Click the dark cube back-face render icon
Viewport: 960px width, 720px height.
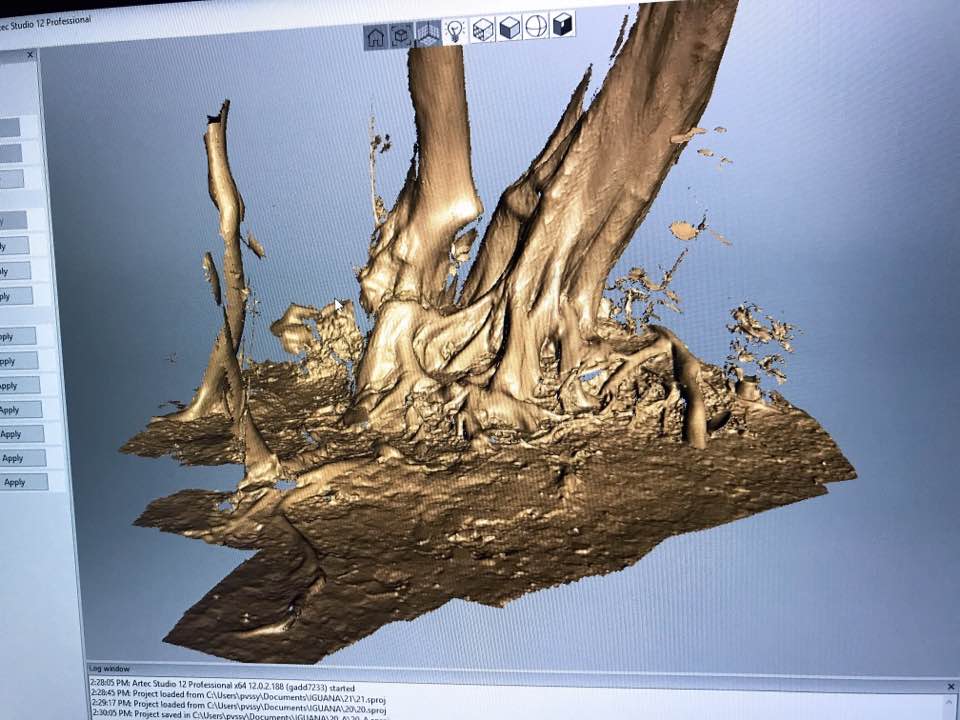[x=563, y=25]
